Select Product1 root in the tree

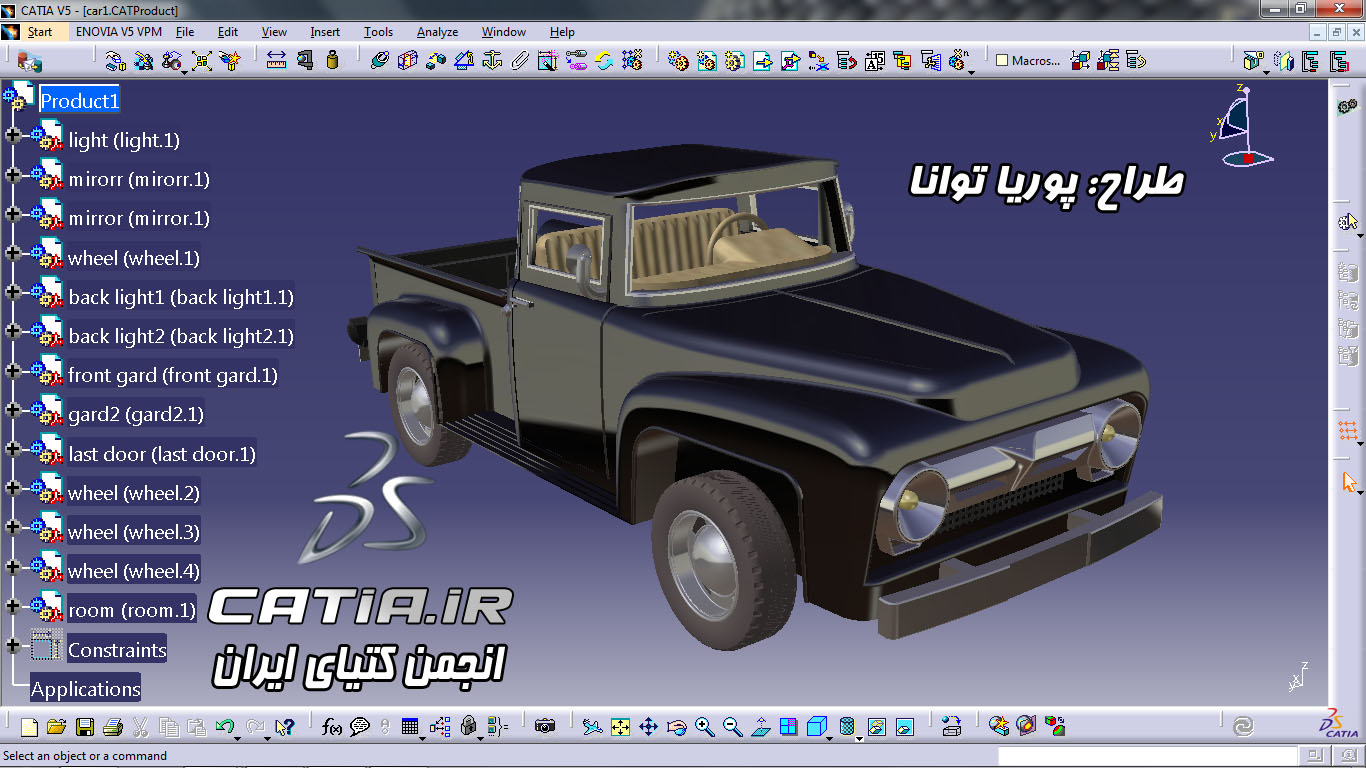click(79, 100)
